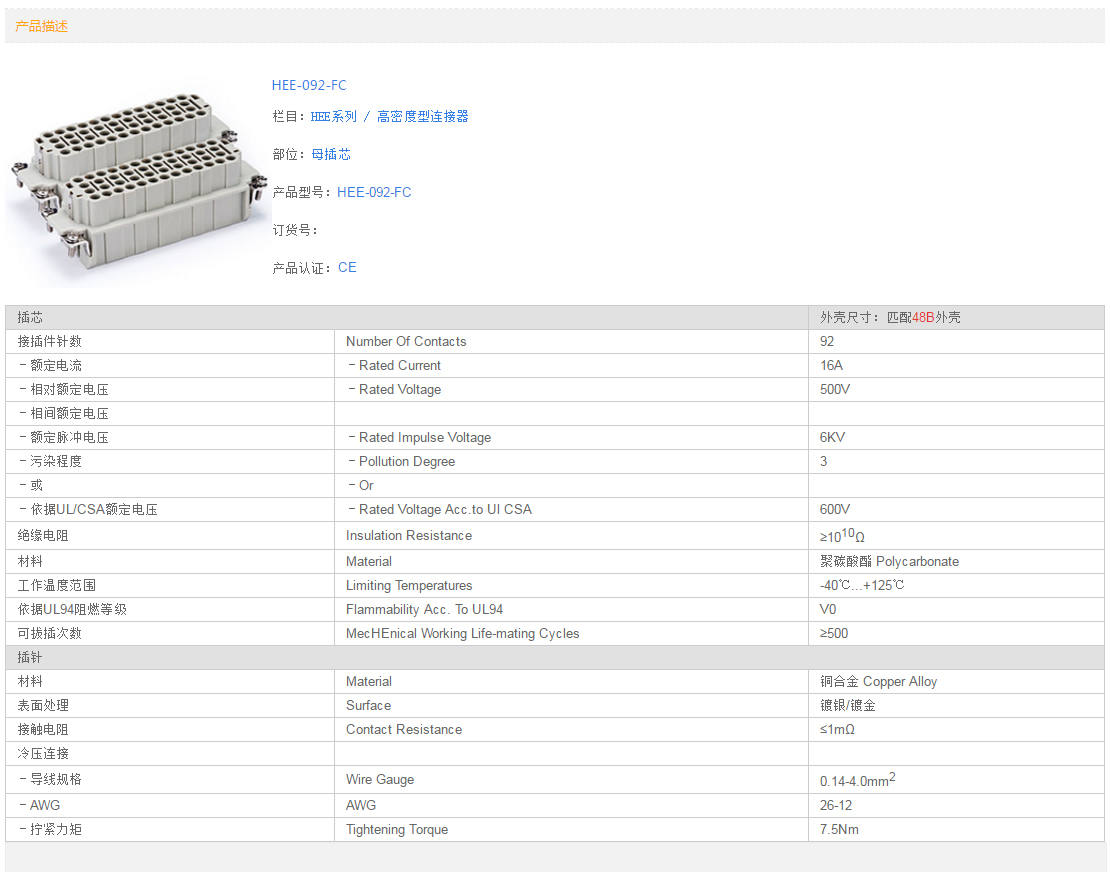This screenshot has width=1110, height=878.
Task: Select the 插针 table section header
Action: pos(30,657)
